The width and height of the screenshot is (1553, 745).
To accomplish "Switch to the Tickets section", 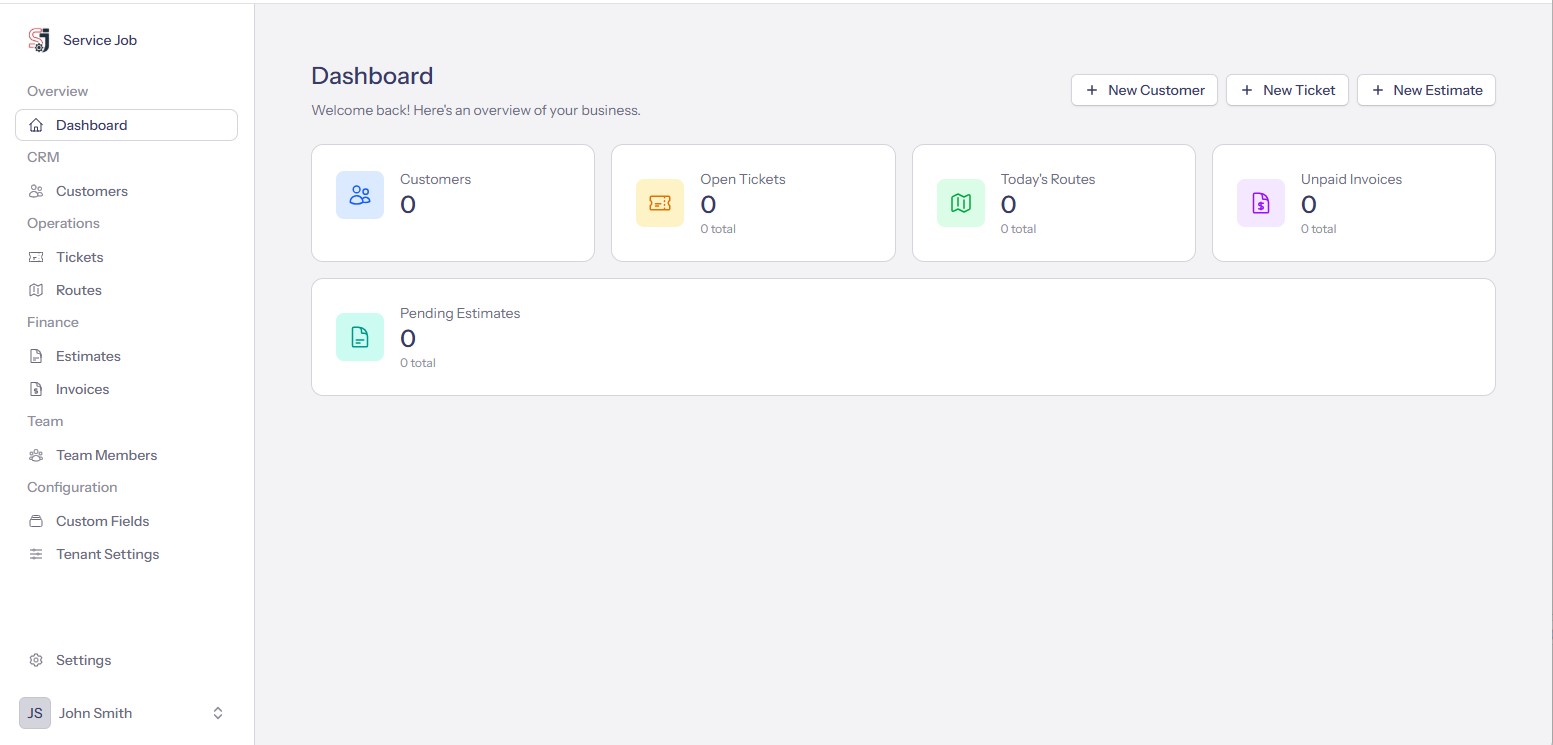I will tap(79, 257).
